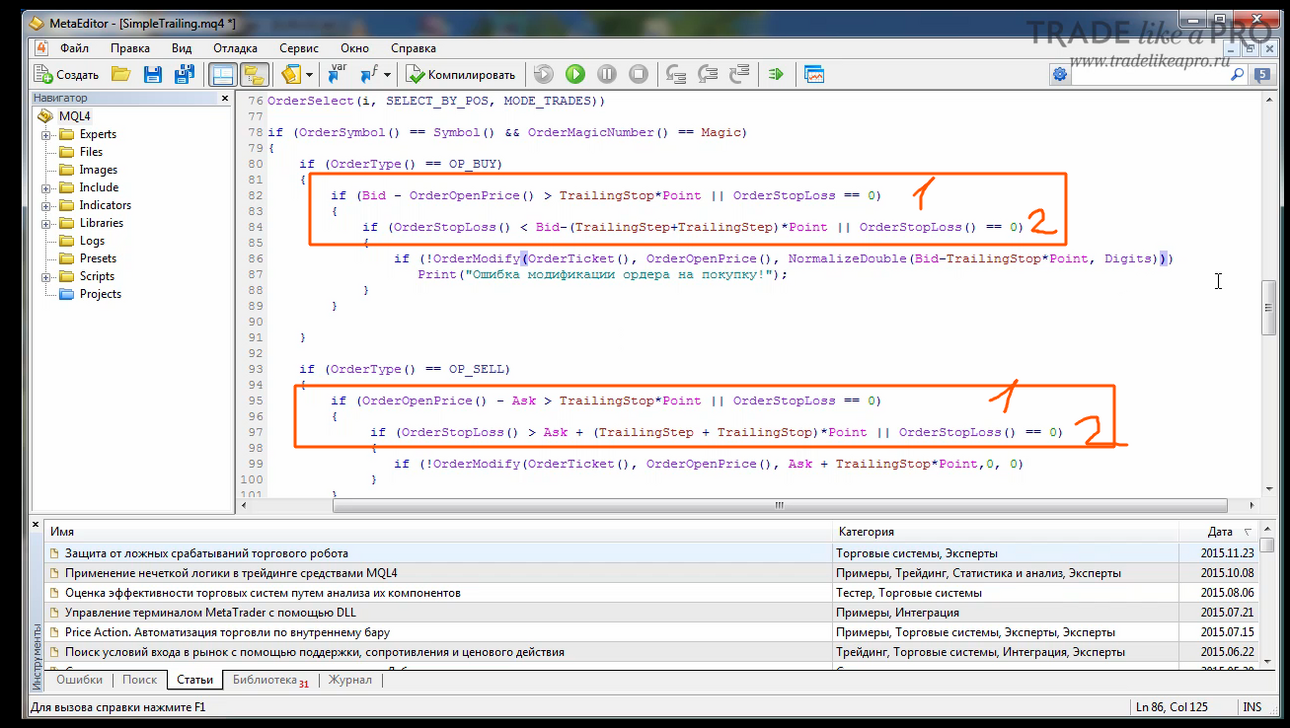Screen dimensions: 1290x728
Task: Open the Файл menu
Action: pyautogui.click(x=74, y=48)
